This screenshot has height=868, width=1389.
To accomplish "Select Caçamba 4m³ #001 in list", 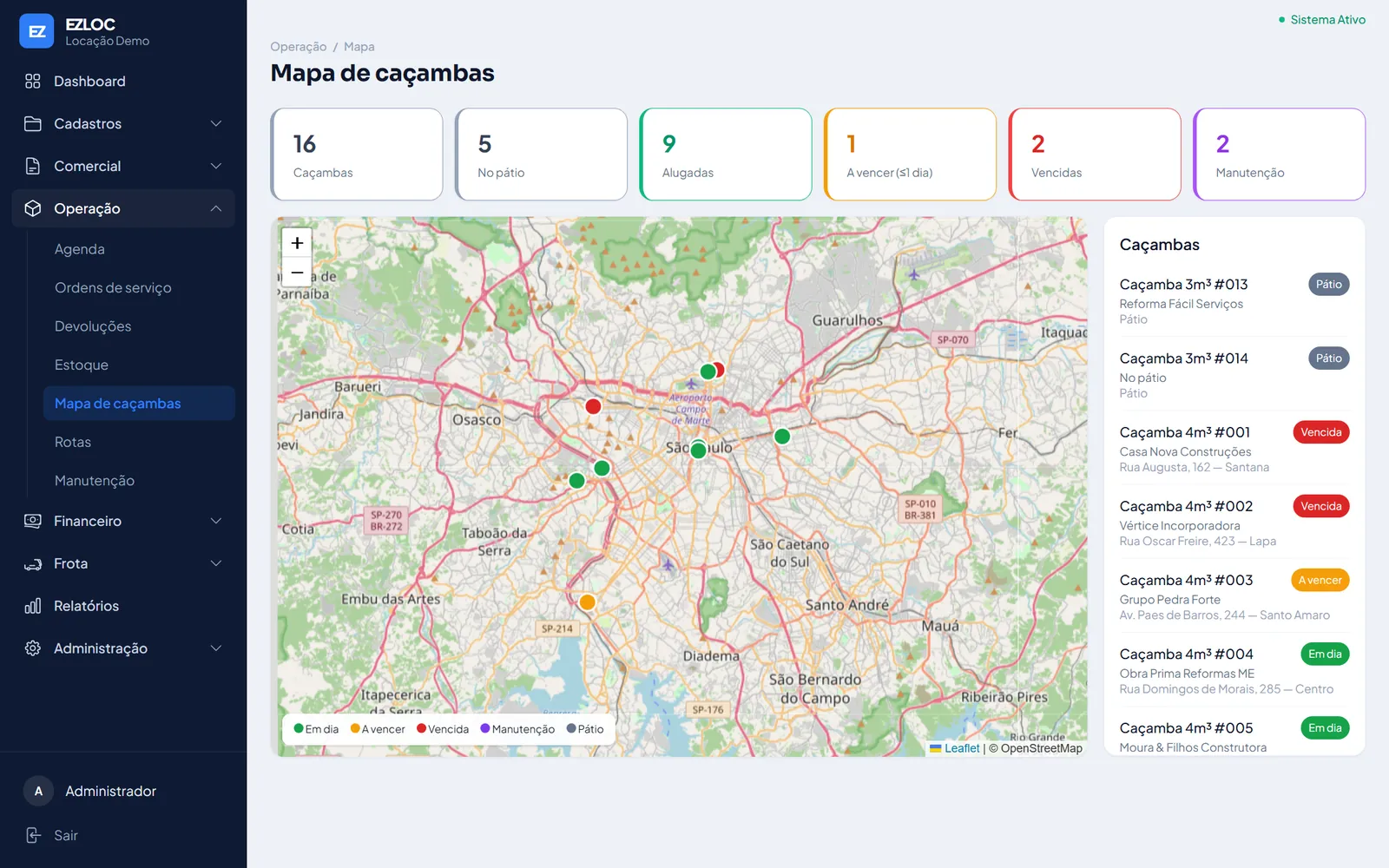I will [x=1234, y=448].
